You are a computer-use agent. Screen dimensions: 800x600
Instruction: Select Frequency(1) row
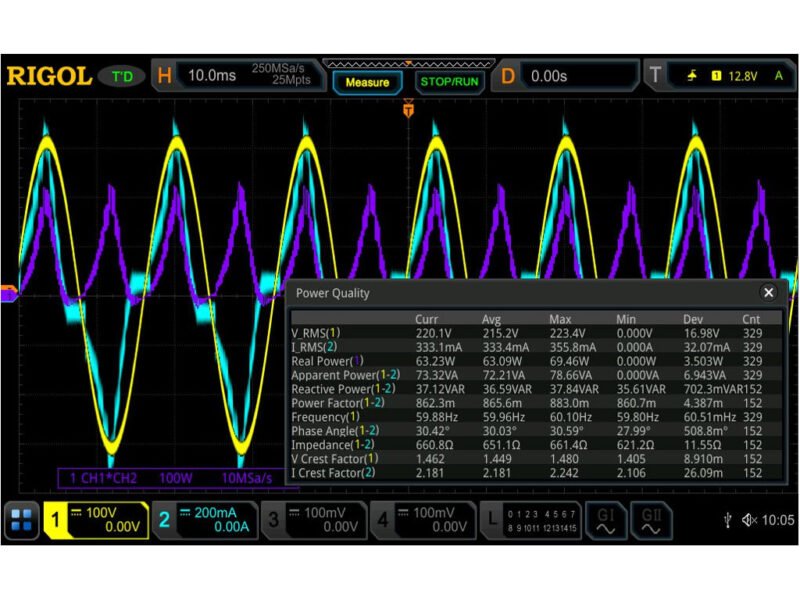536,417
